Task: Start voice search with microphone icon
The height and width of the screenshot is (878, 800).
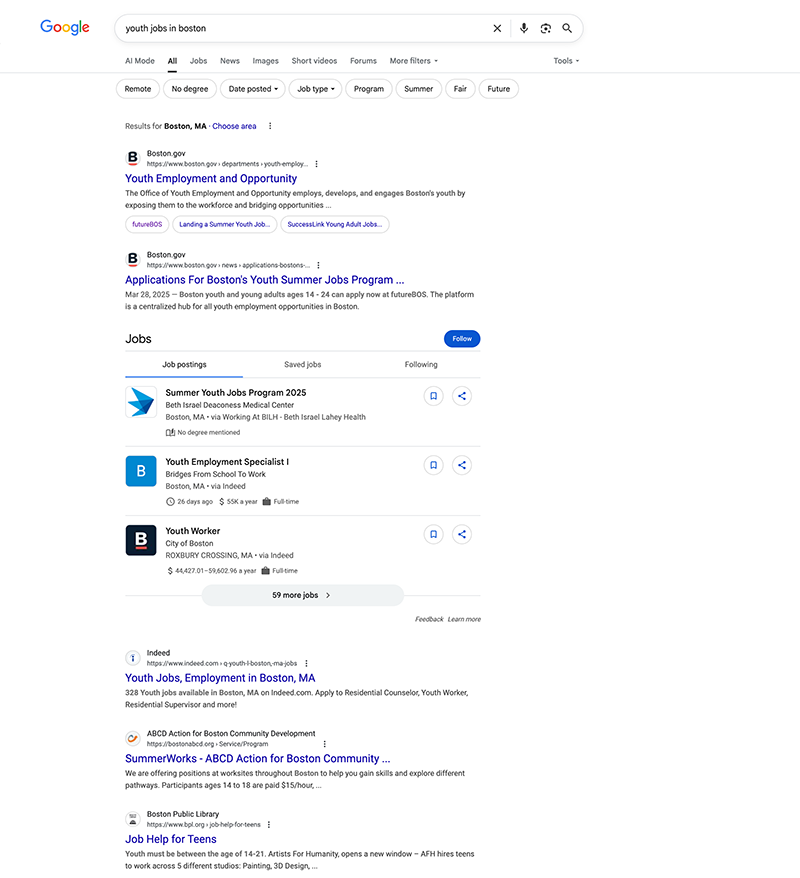Action: click(x=523, y=29)
